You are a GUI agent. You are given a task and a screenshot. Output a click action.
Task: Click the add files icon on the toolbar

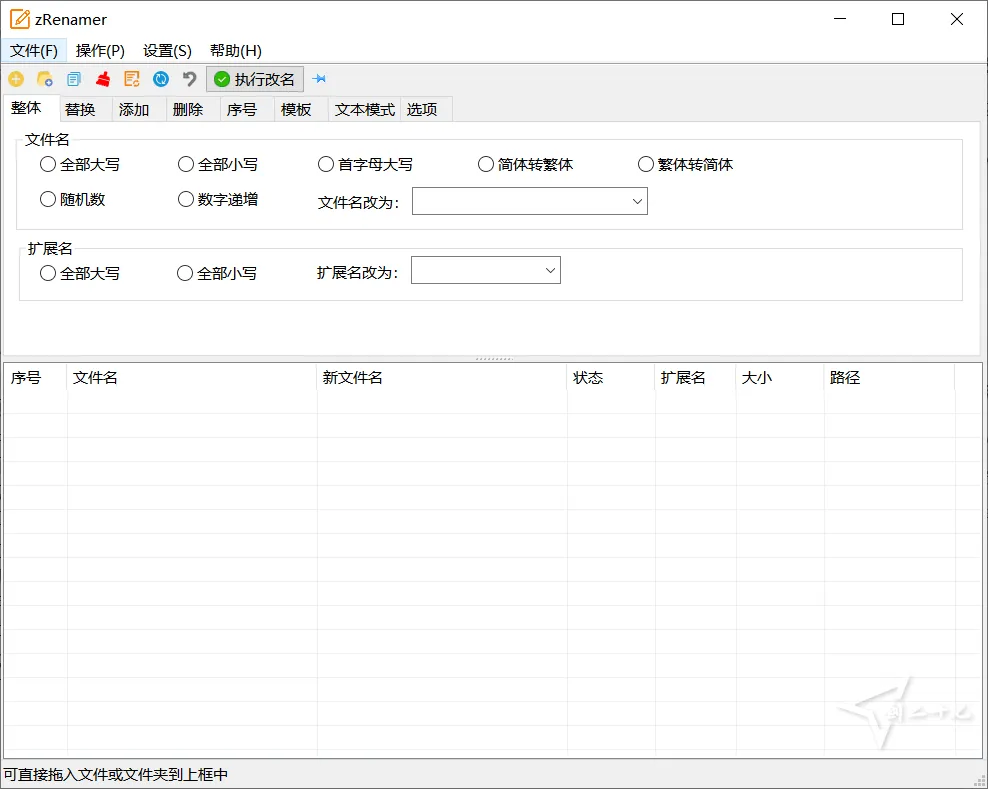(16, 78)
